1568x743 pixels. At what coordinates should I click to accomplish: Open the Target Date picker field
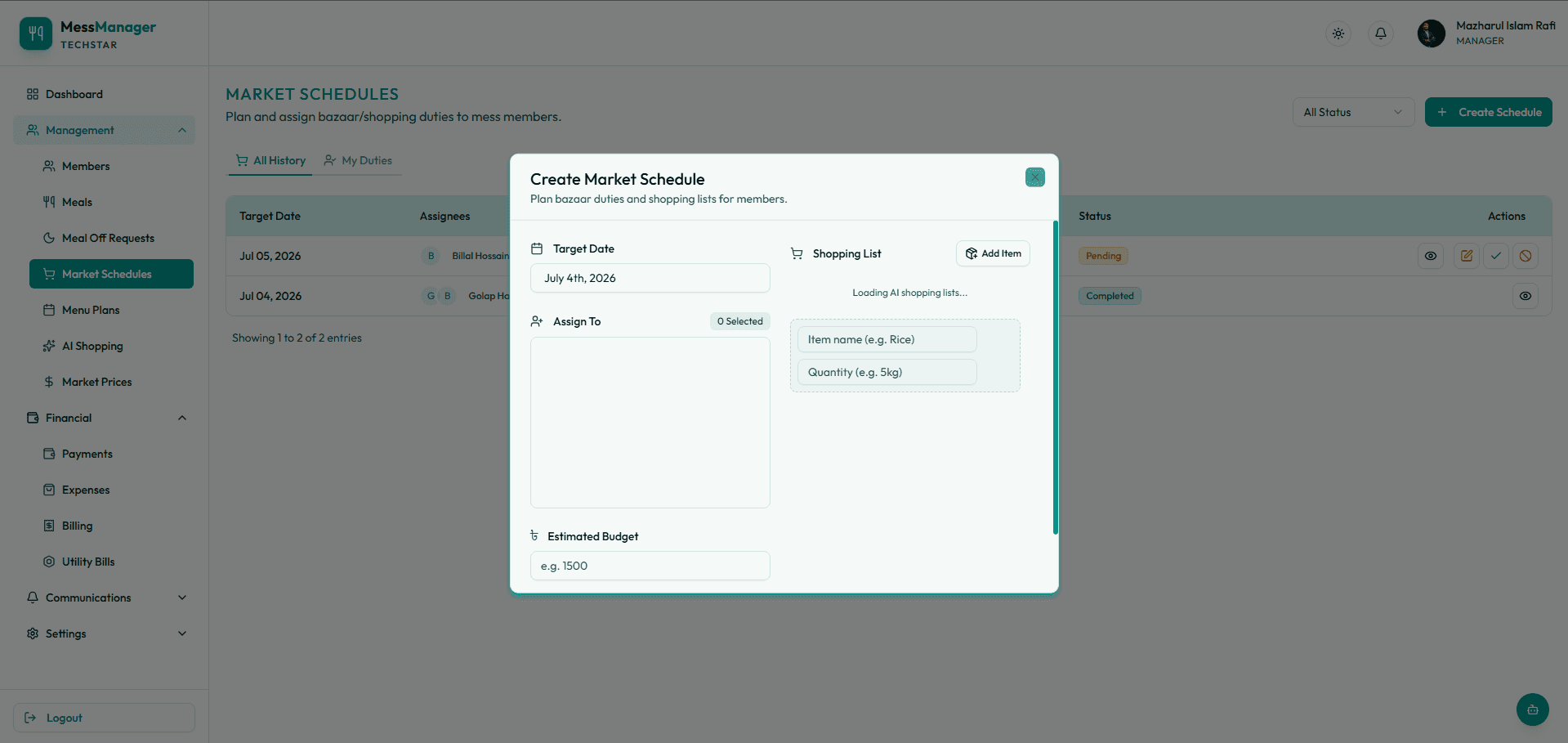point(650,278)
